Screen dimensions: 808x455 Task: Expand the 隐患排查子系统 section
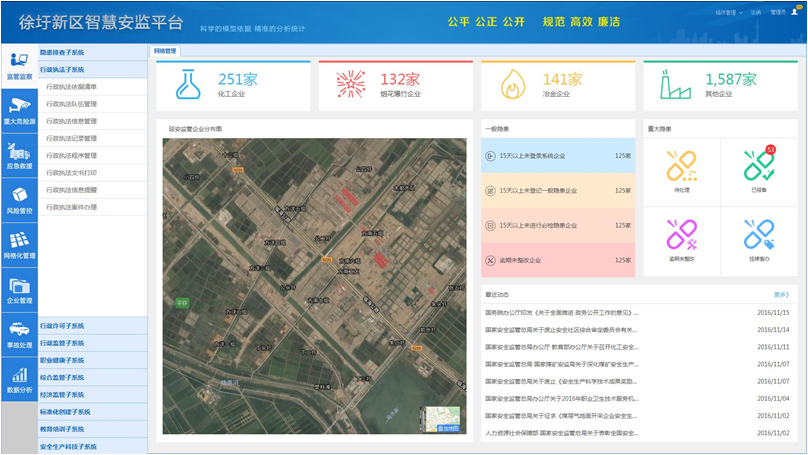tap(92, 52)
